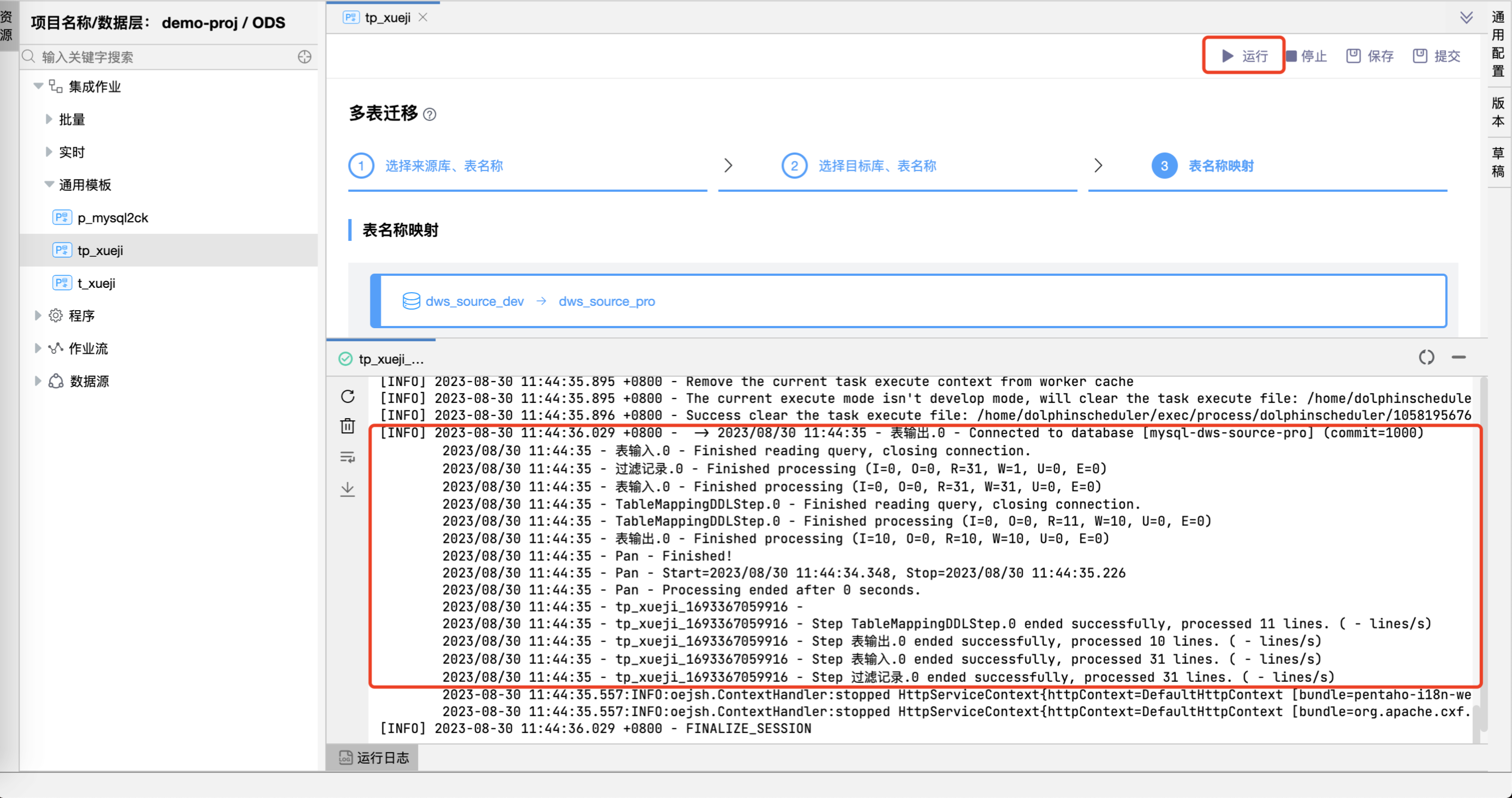This screenshot has width=1512, height=798.
Task: Open the 通用配置 side tab
Action: (1498, 44)
